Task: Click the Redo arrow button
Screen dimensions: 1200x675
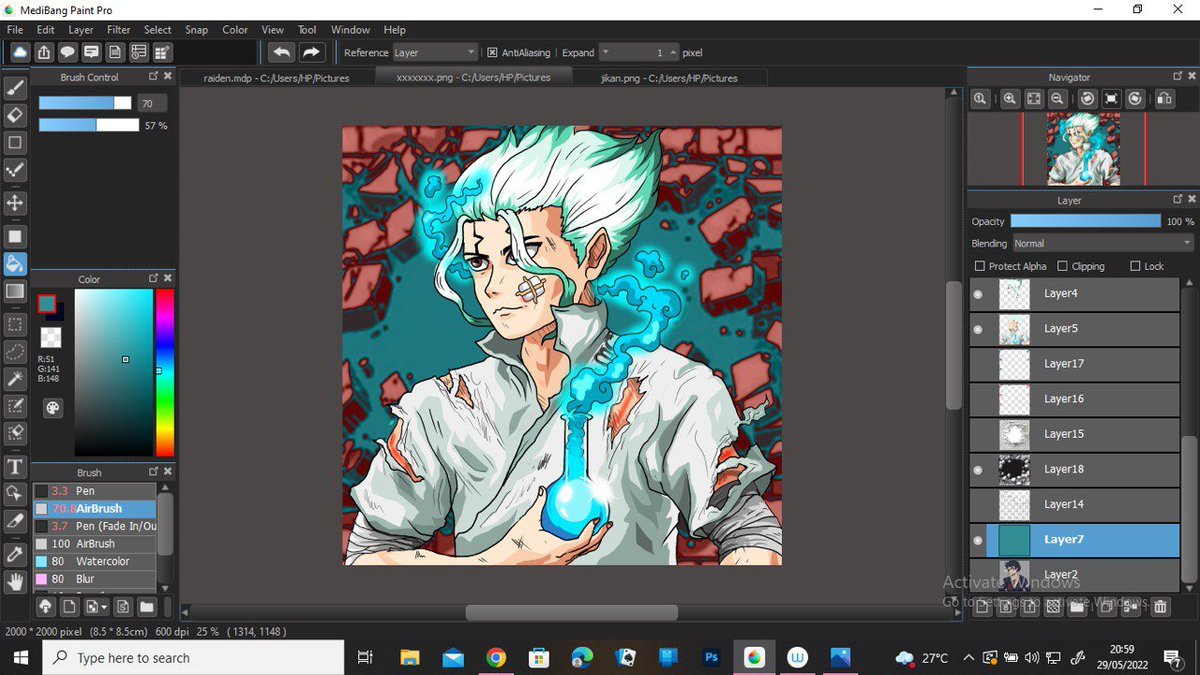Action: (312, 52)
